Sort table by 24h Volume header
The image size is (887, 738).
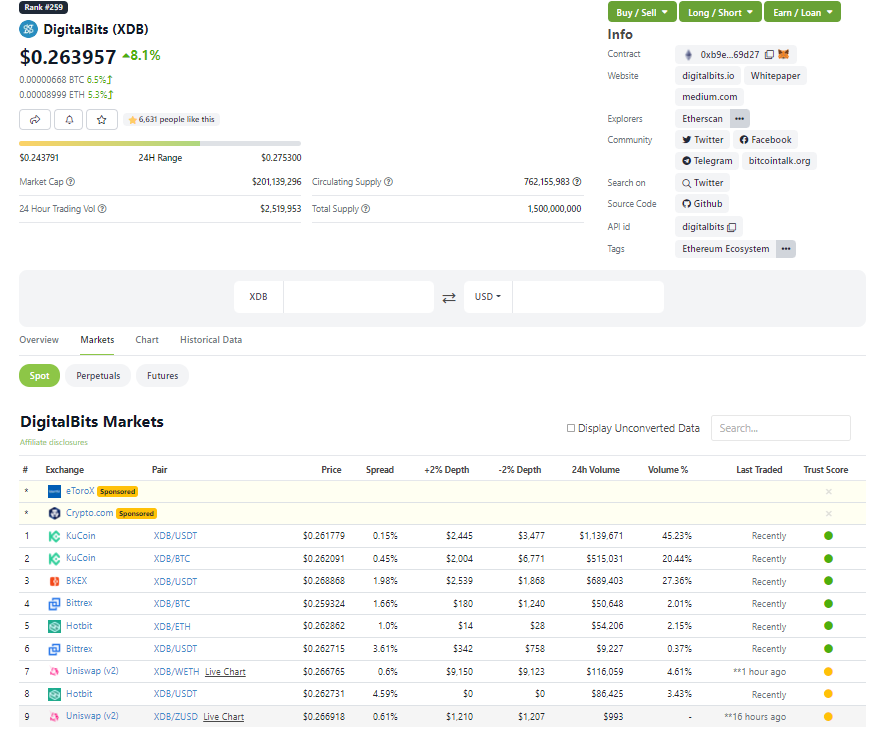coord(595,470)
